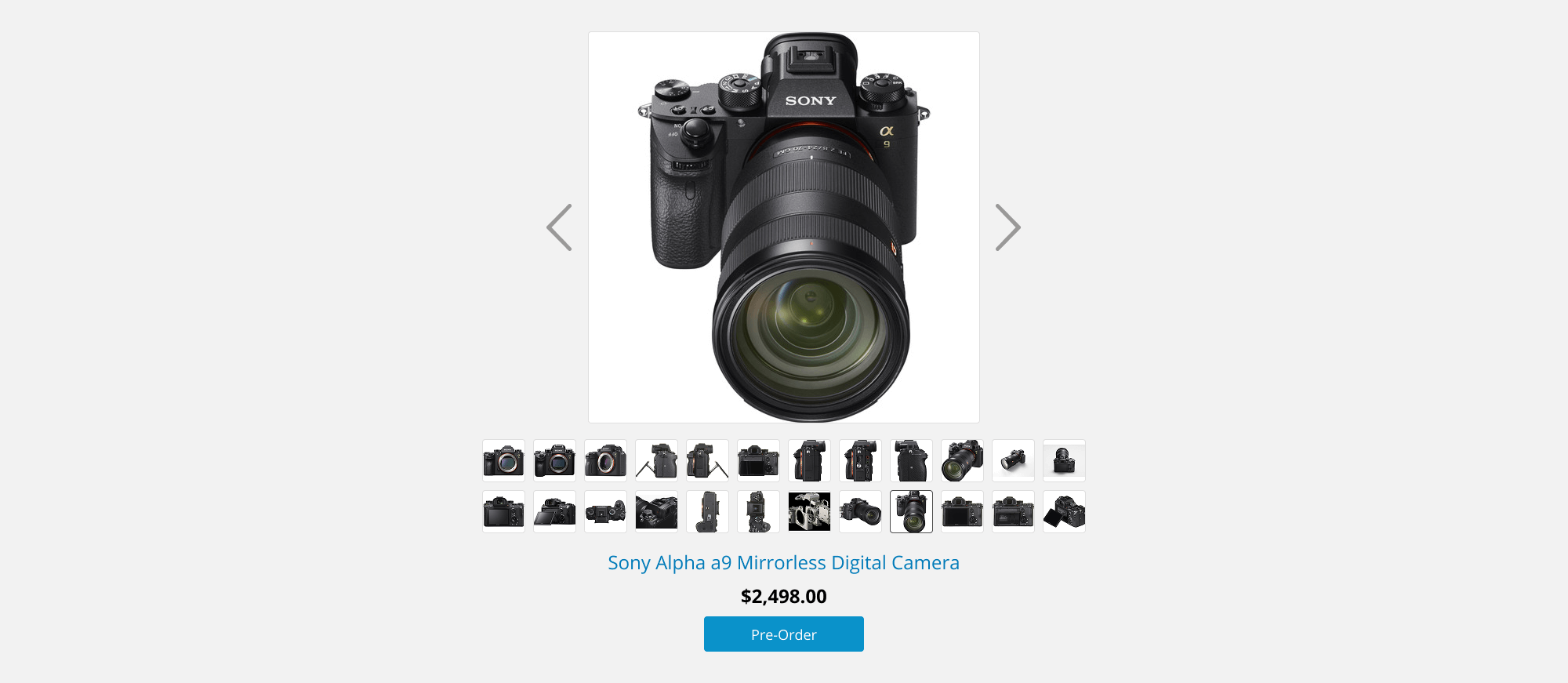Select thumbnail with open door extending lower right
Image resolution: width=1568 pixels, height=683 pixels.
707,460
